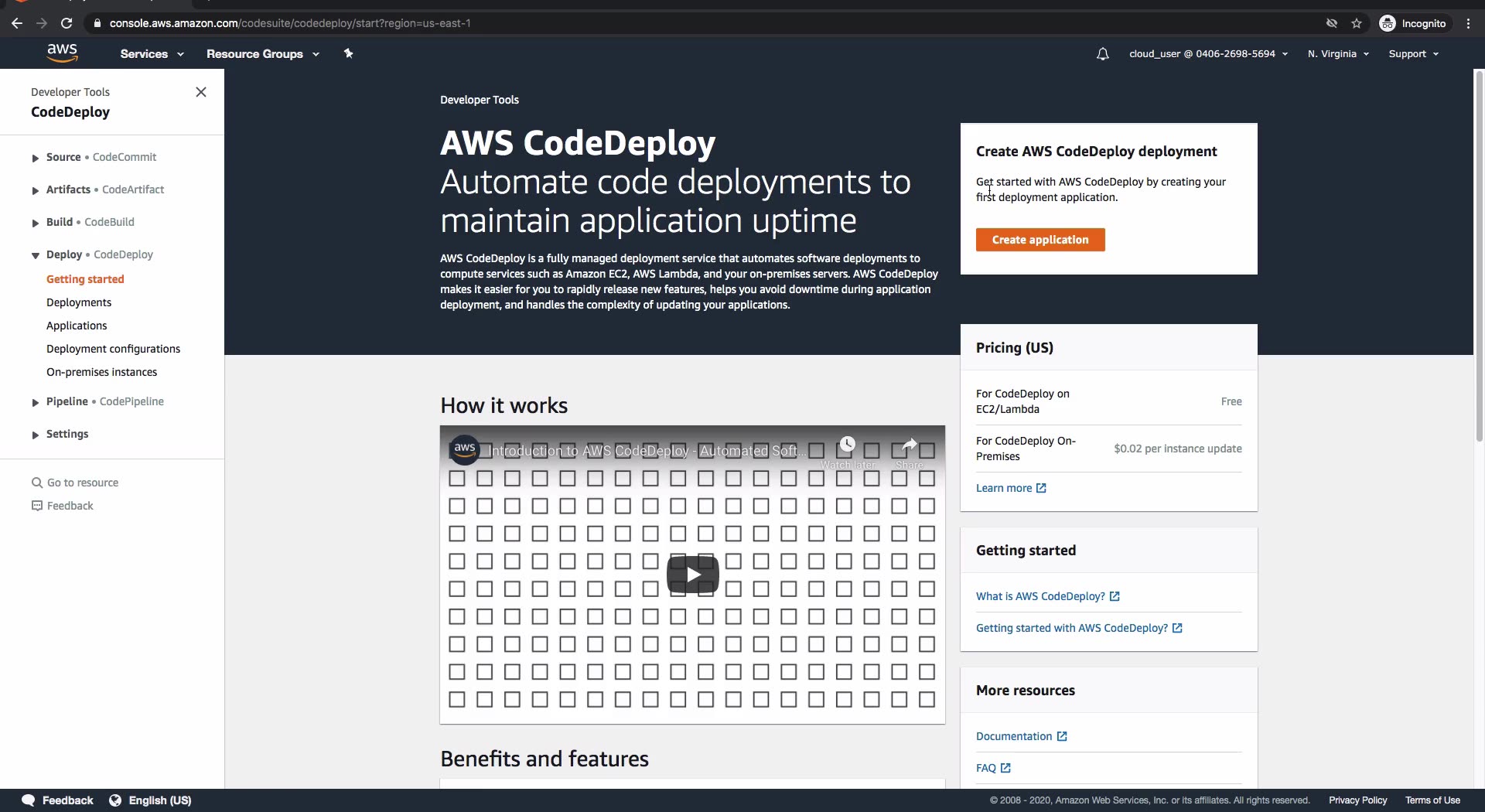Click the video Share icon
The image size is (1485, 812).
point(909,445)
